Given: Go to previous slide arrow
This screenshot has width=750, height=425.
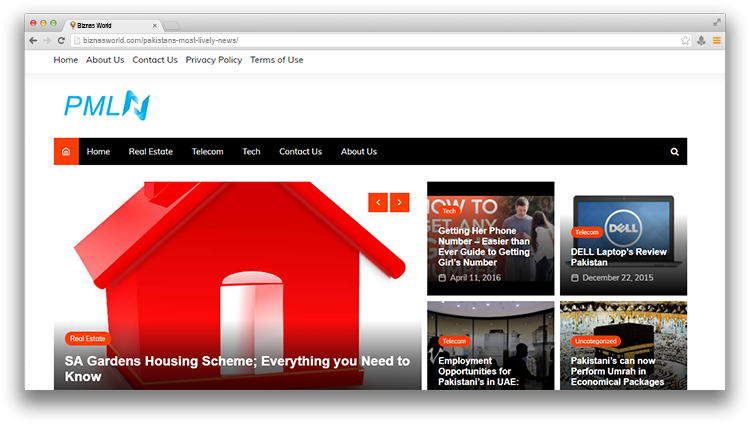Looking at the screenshot, I should click(x=378, y=202).
